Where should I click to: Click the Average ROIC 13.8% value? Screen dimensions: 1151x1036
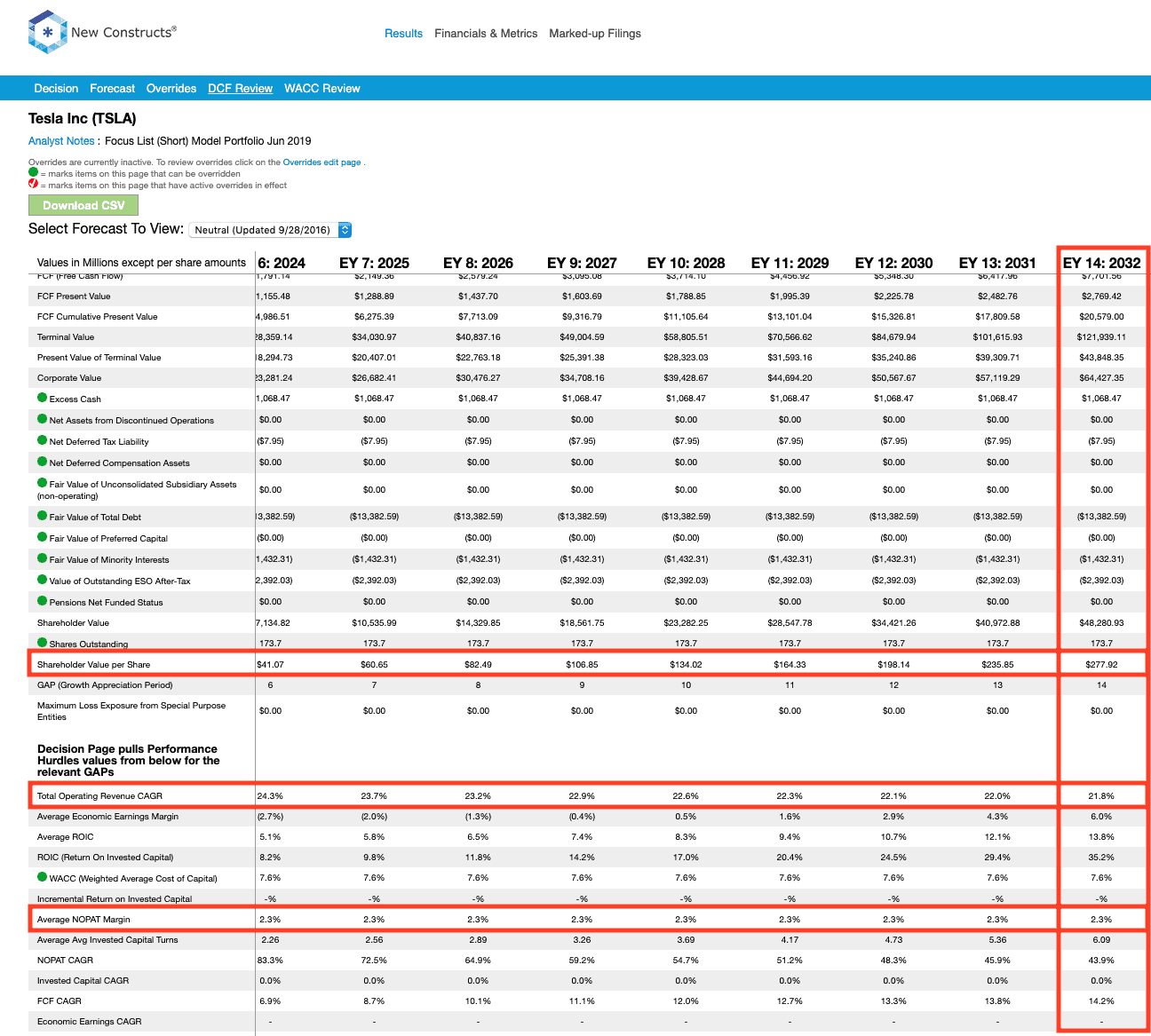pos(1101,836)
